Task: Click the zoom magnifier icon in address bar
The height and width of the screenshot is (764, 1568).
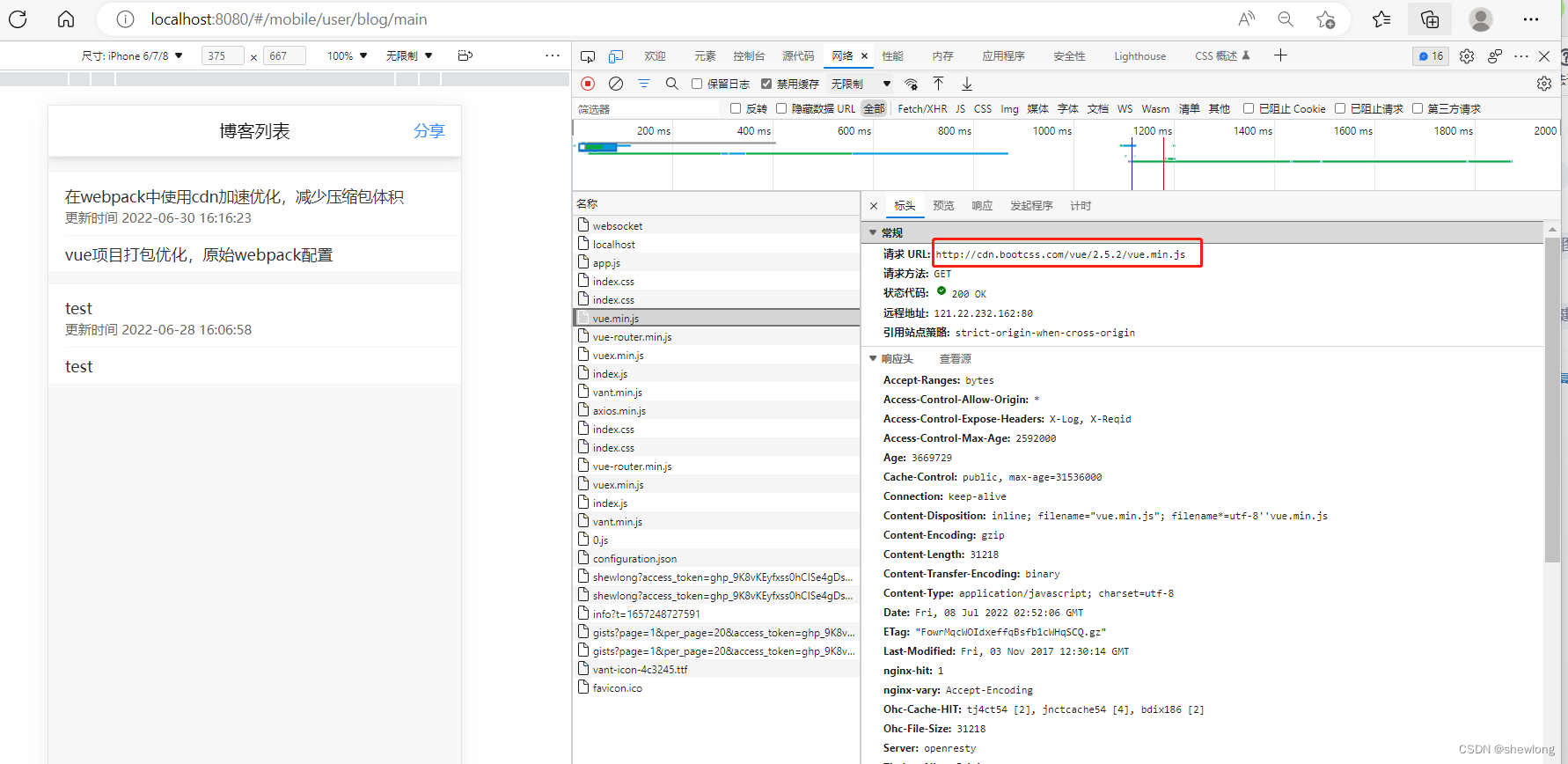Action: (x=1286, y=18)
